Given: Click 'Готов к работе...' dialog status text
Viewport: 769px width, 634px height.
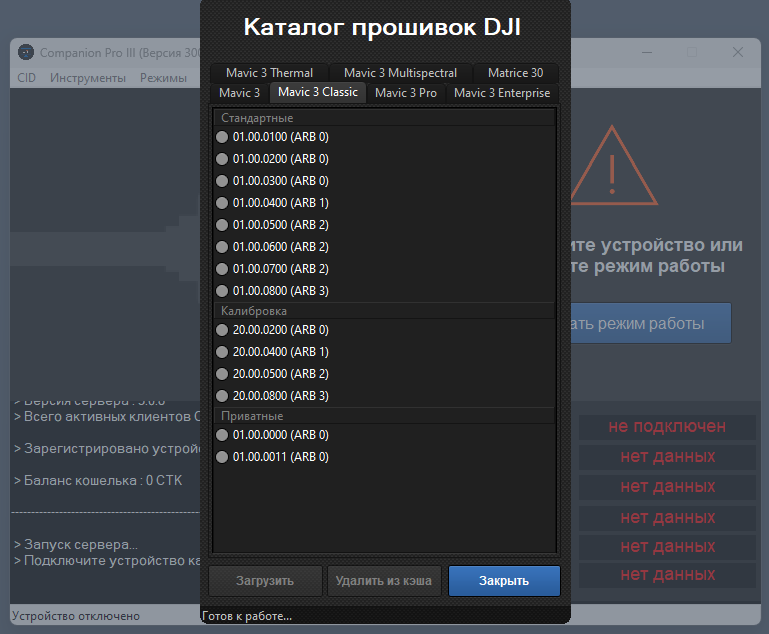Looking at the screenshot, I should [x=247, y=616].
